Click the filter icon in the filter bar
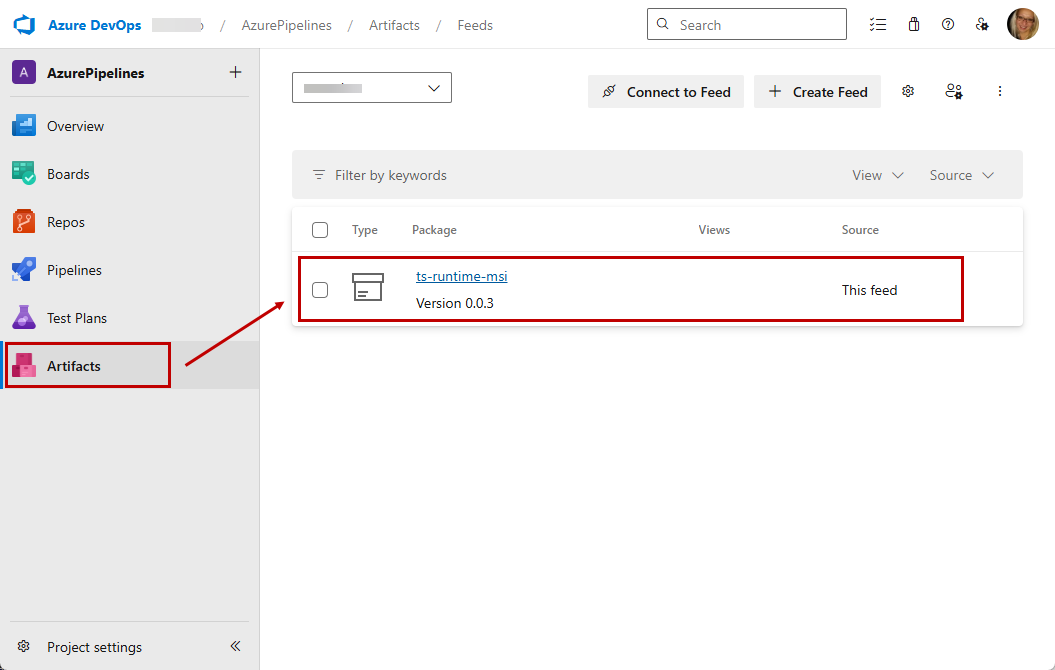 tap(318, 175)
